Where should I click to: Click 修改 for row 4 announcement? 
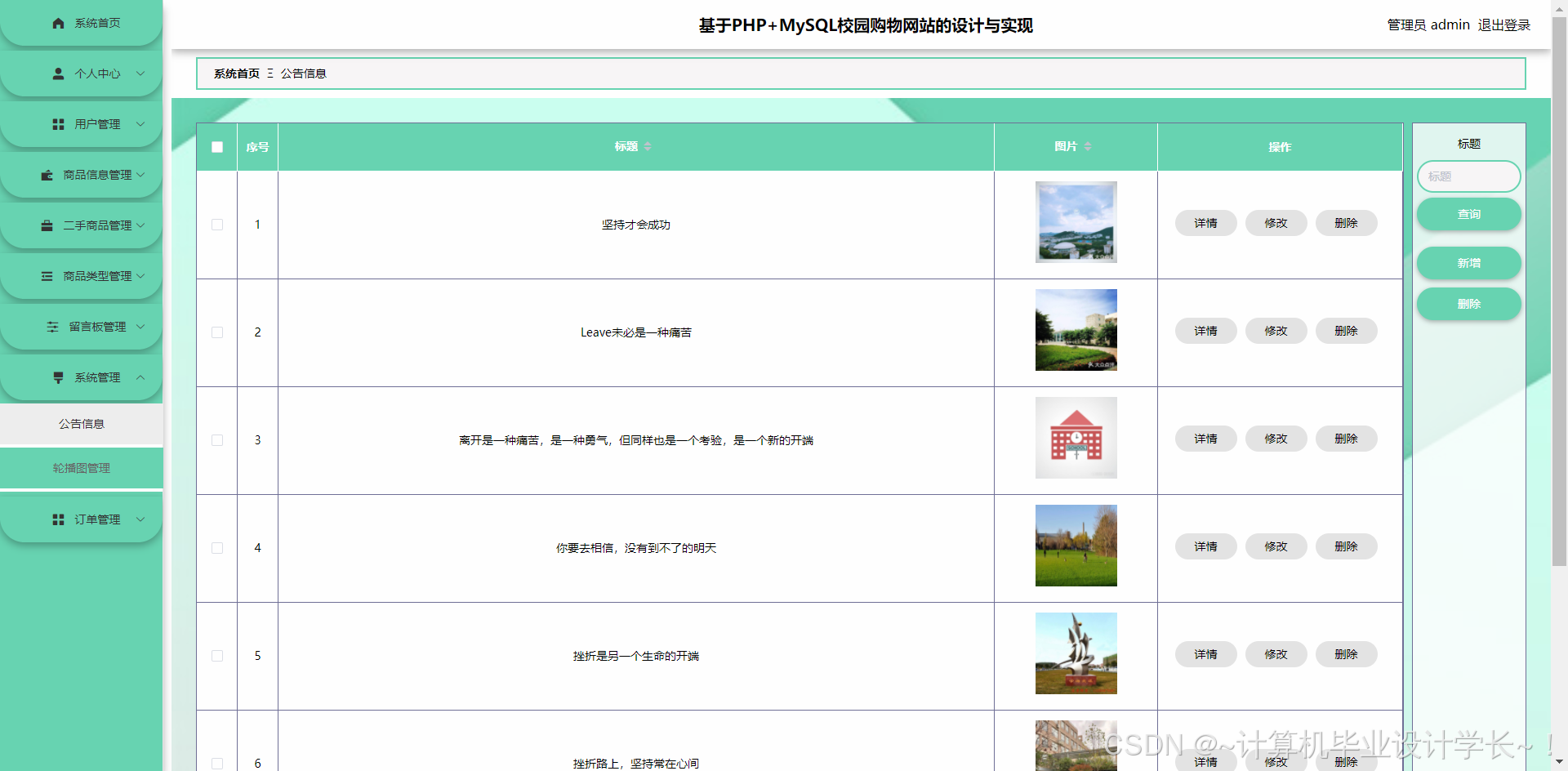point(1276,546)
